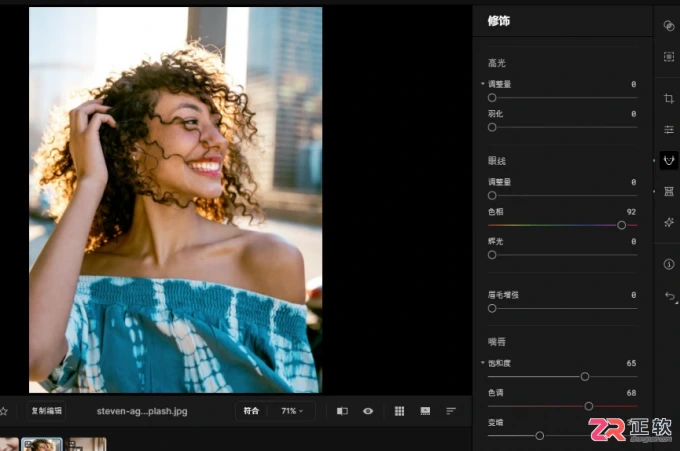The width and height of the screenshot is (680, 451).
Task: Select the Crop tool
Action: coord(669,98)
